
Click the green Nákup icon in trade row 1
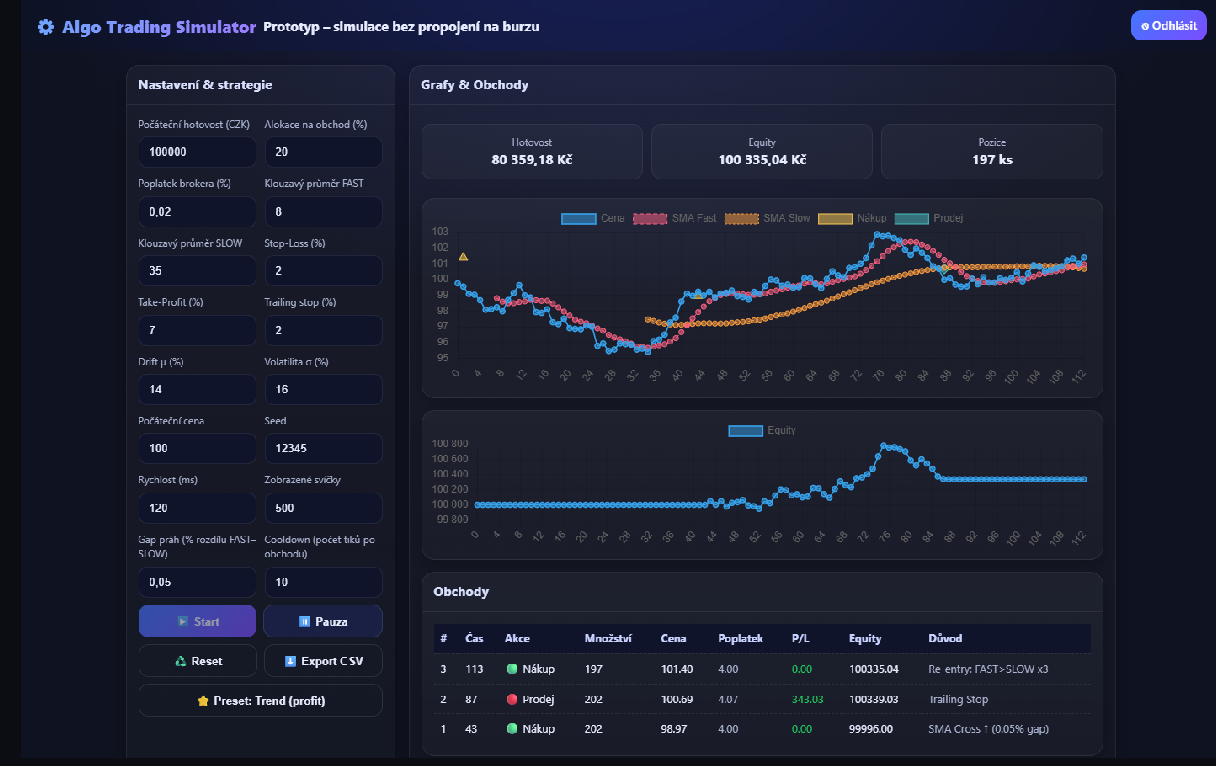[x=511, y=729]
